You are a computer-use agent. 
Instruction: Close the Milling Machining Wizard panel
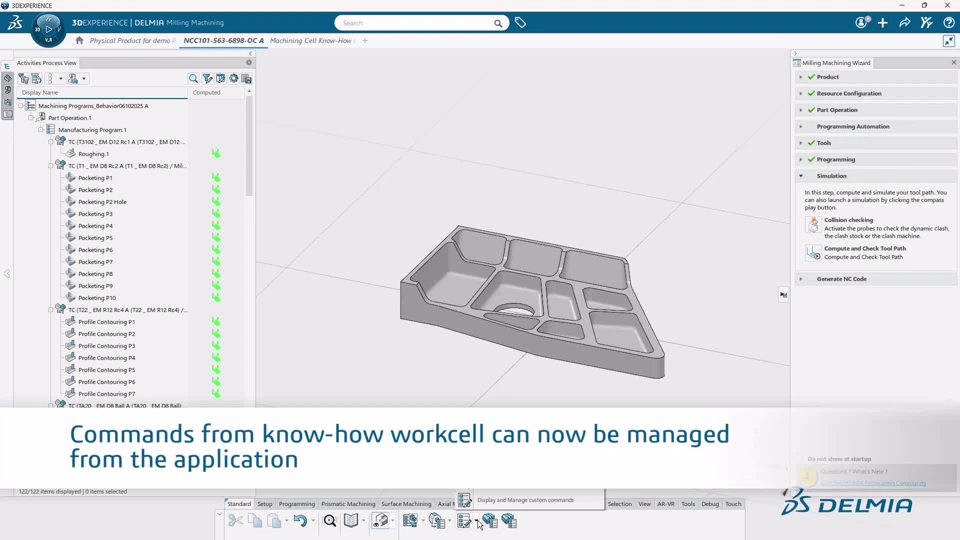[953, 62]
